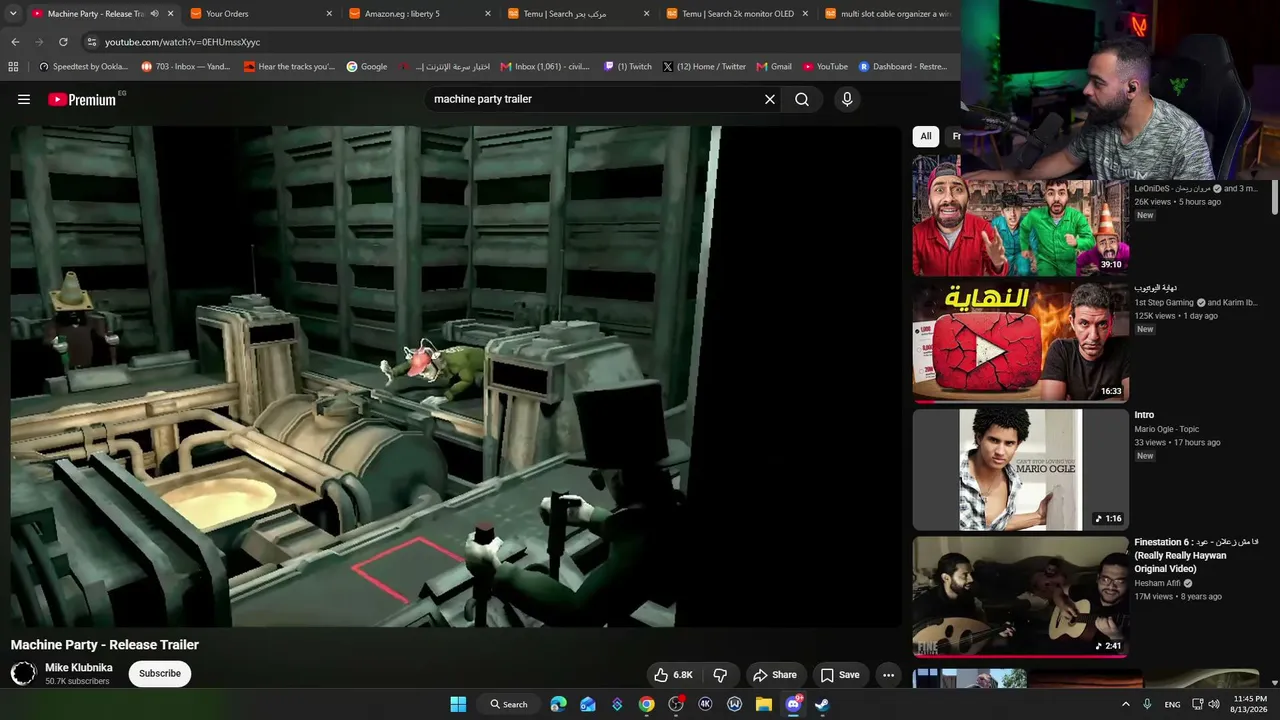Open the Google bookmark
1280x720 pixels.
coord(366,67)
